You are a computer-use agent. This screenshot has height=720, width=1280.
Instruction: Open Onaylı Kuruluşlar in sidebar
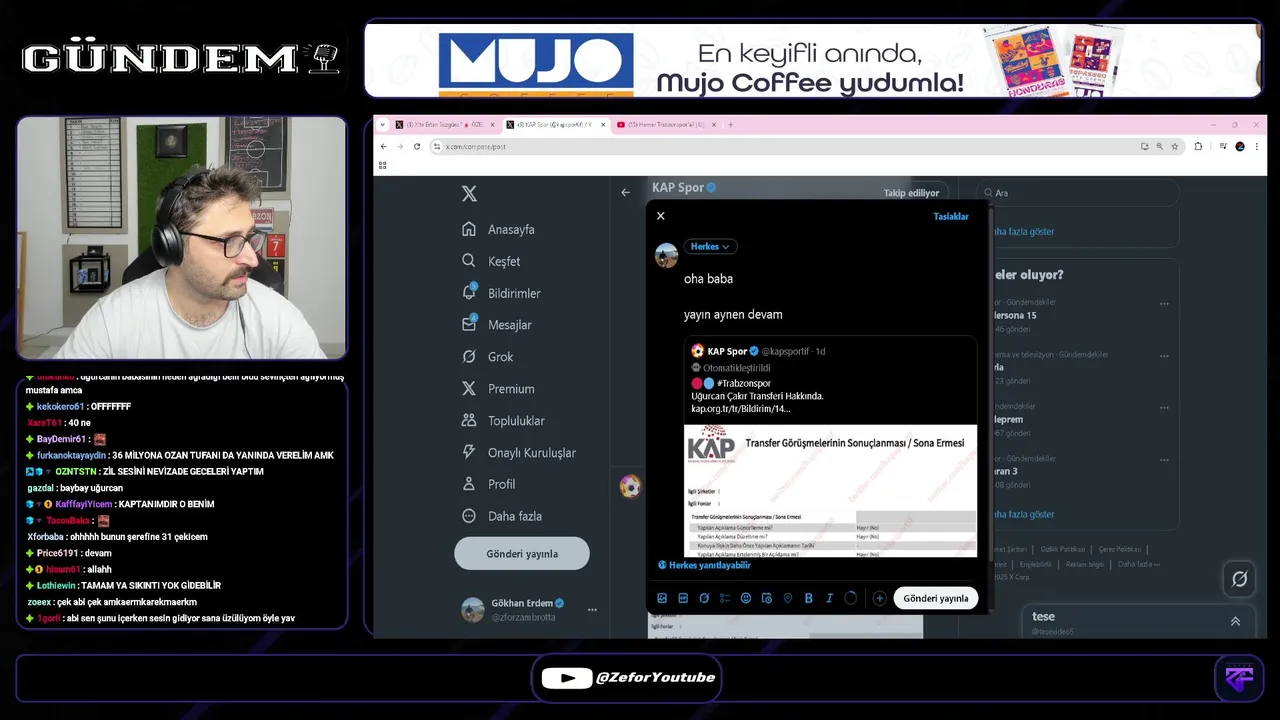tap(518, 453)
